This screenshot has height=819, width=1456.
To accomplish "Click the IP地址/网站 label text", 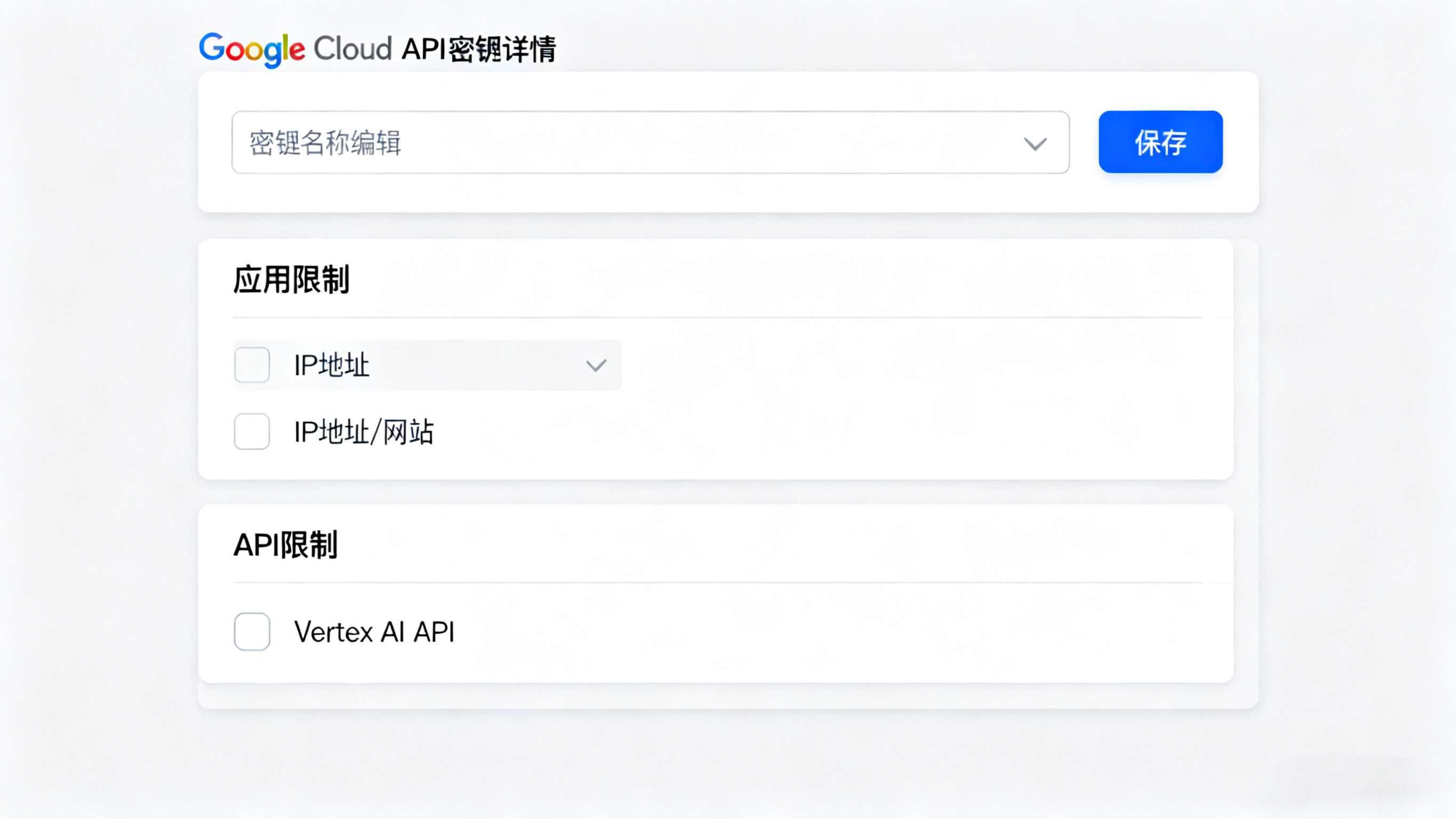I will point(364,432).
